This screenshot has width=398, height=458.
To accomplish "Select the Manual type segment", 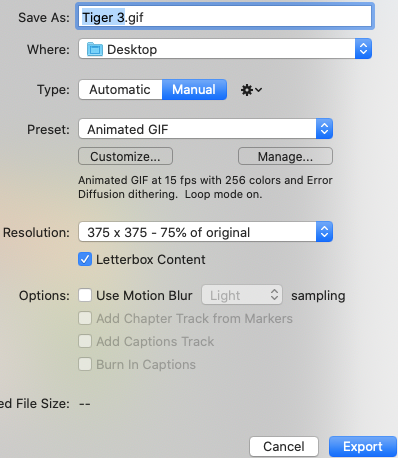I will coord(194,89).
